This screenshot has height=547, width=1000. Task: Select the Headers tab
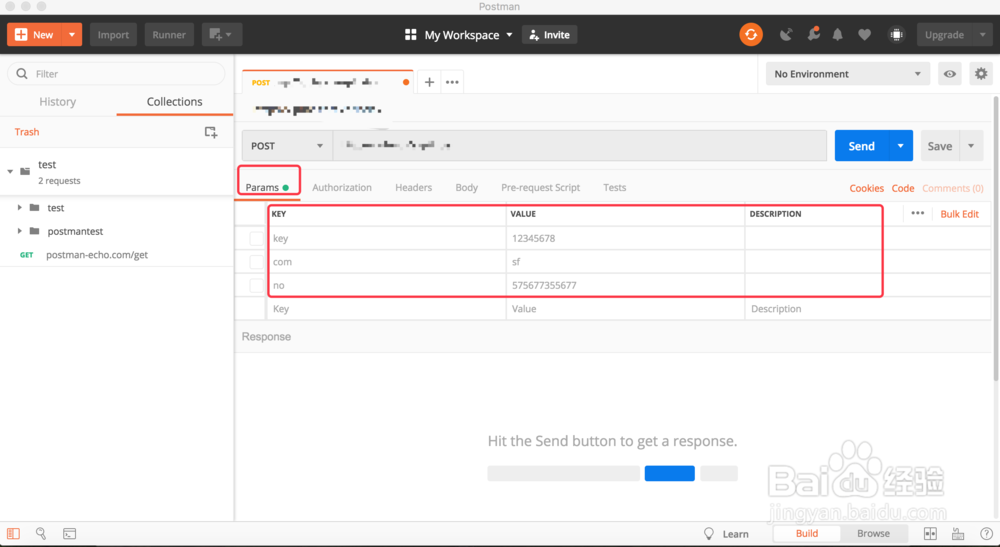[x=413, y=187]
